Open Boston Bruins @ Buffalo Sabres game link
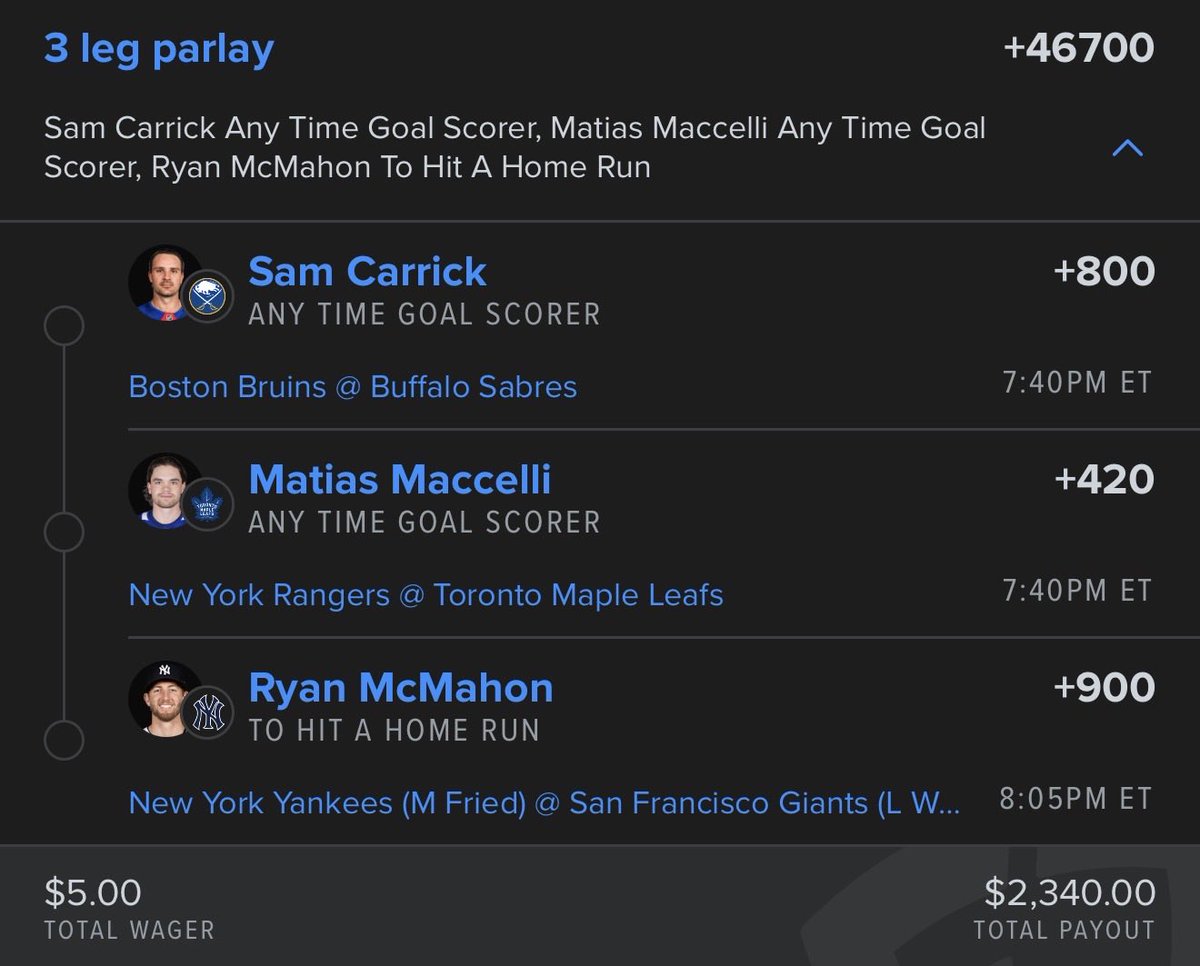 click(353, 387)
